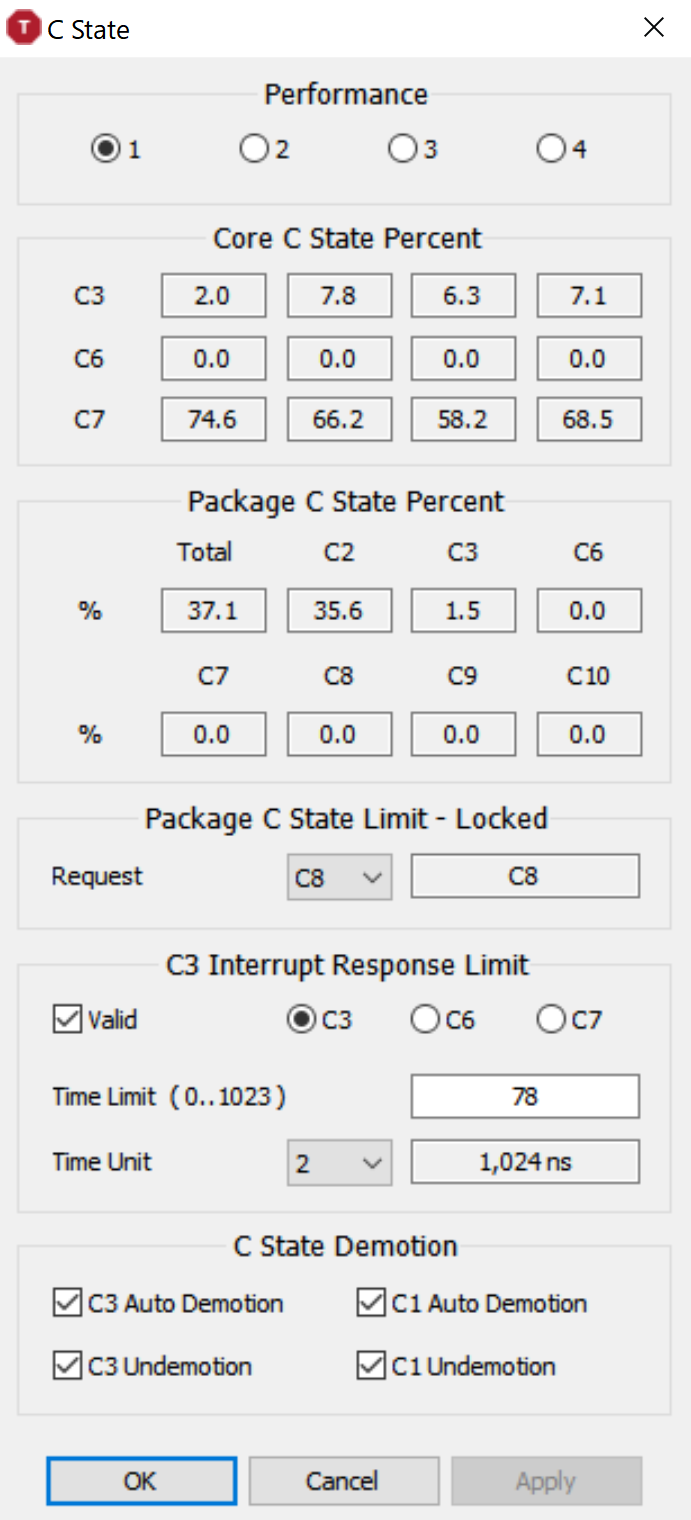
Task: Click the ThrottleStop icon in the title bar
Action: tap(23, 28)
